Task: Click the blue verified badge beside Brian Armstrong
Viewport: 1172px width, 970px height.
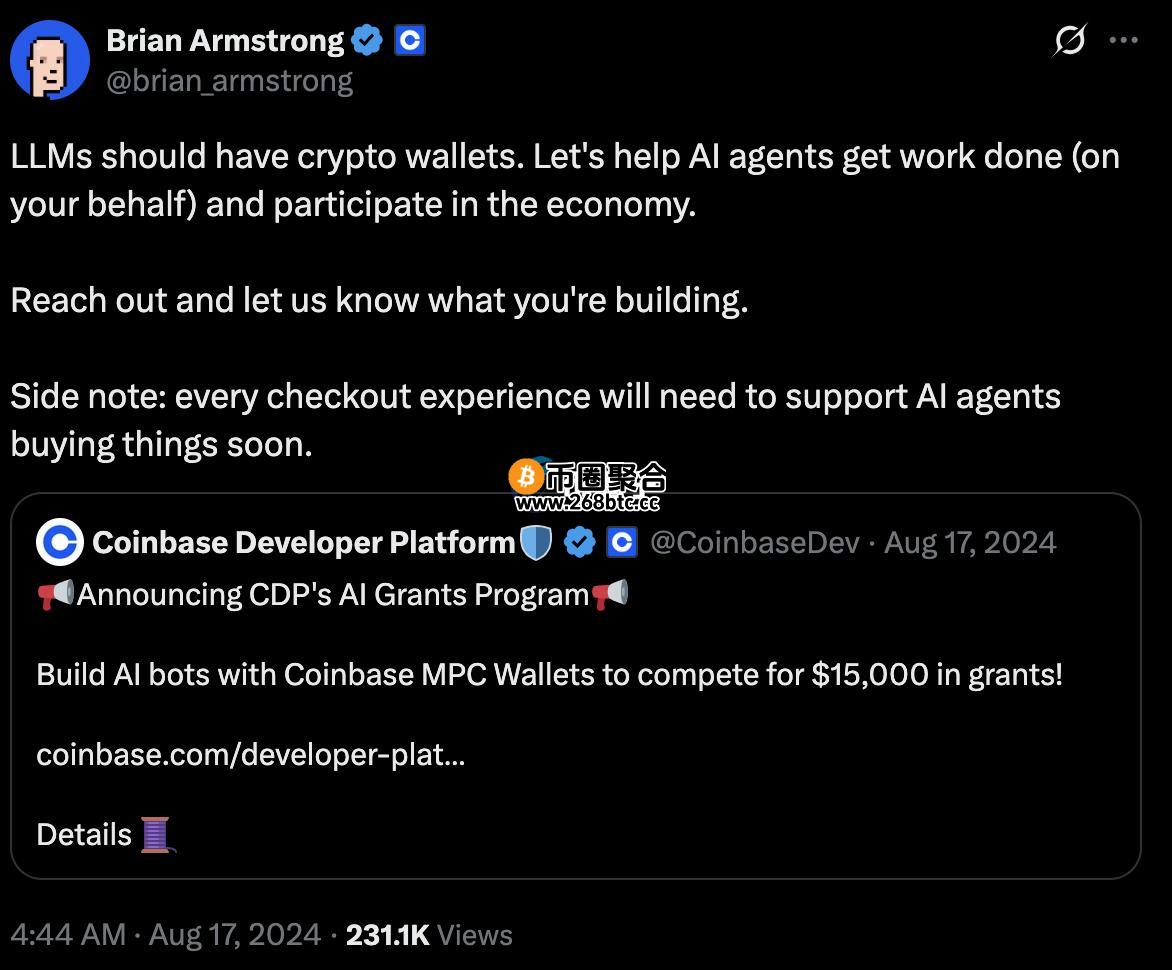Action: (367, 40)
